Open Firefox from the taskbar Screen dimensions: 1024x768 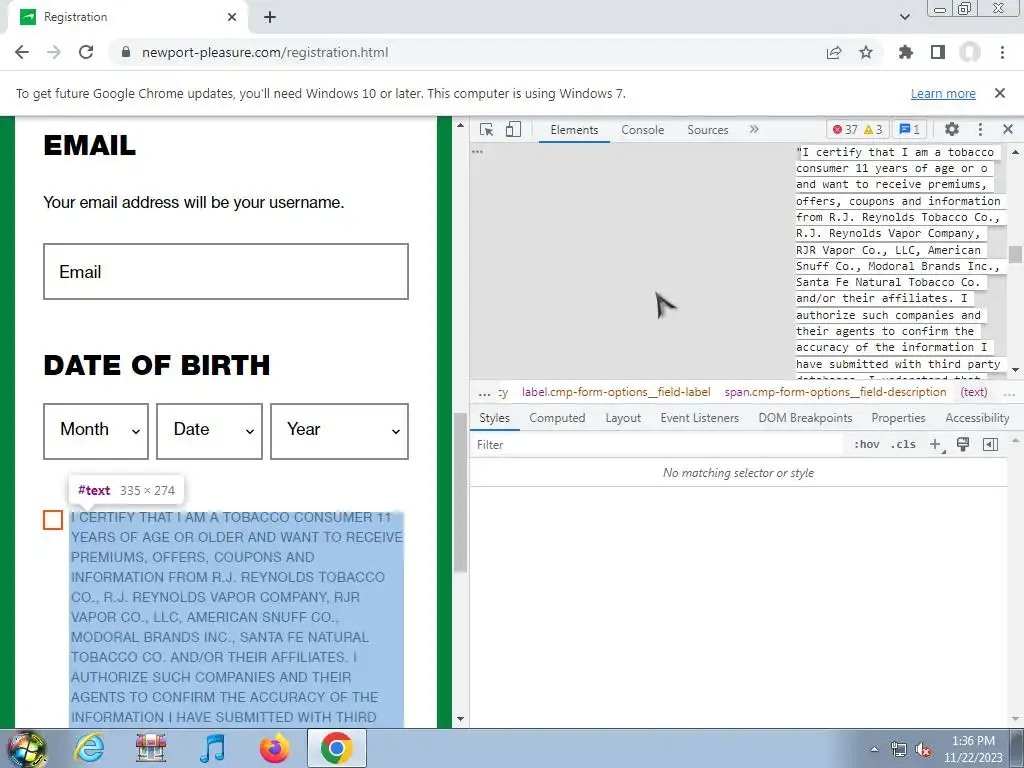[274, 748]
